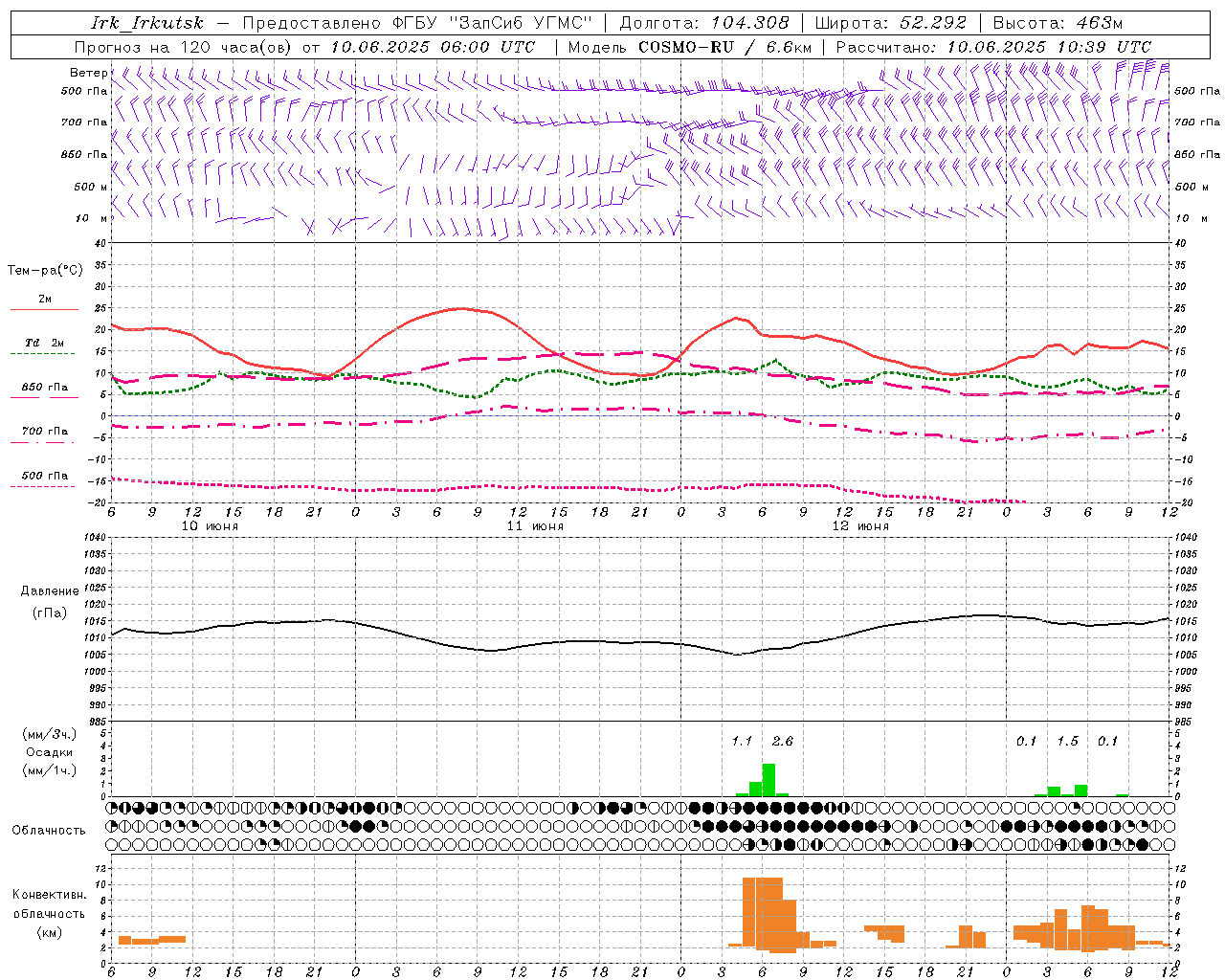Click the forecast start "10.06.2025 06:00 UTC"

click(x=433, y=47)
